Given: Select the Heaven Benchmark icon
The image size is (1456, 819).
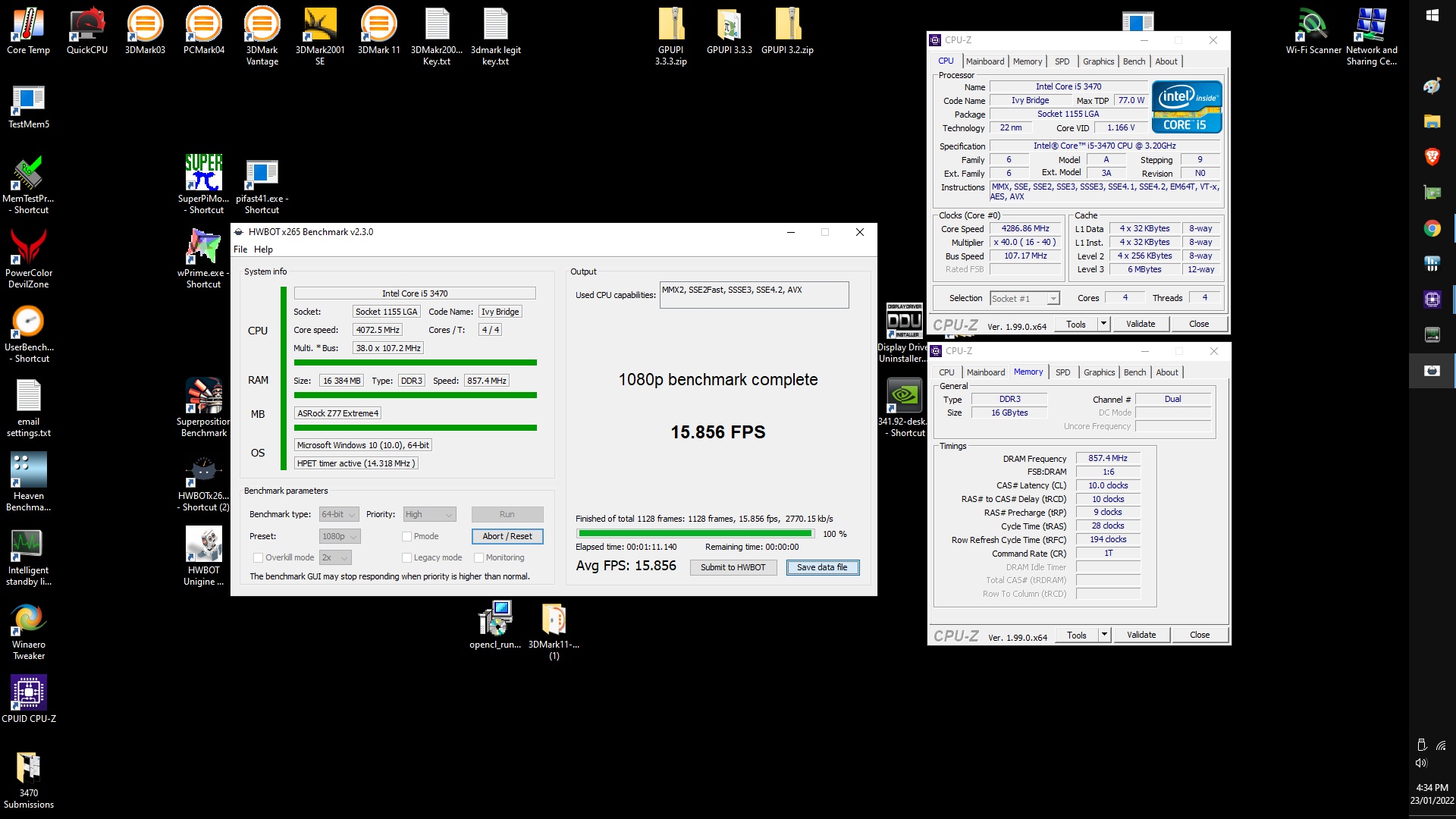Looking at the screenshot, I should click(x=29, y=482).
